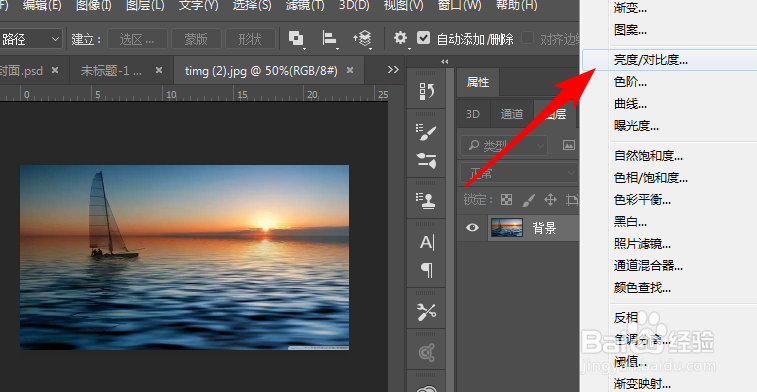The image size is (757, 392).
Task: Hide the 背景 layer with eye icon
Action: click(472, 227)
